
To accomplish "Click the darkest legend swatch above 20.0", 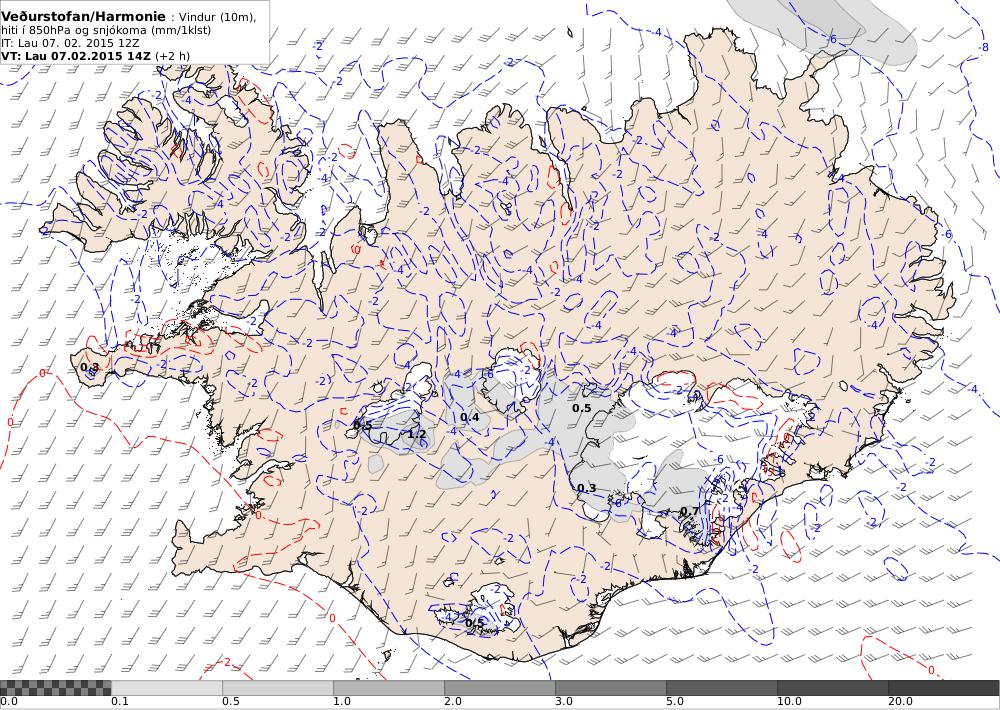I will [944, 688].
